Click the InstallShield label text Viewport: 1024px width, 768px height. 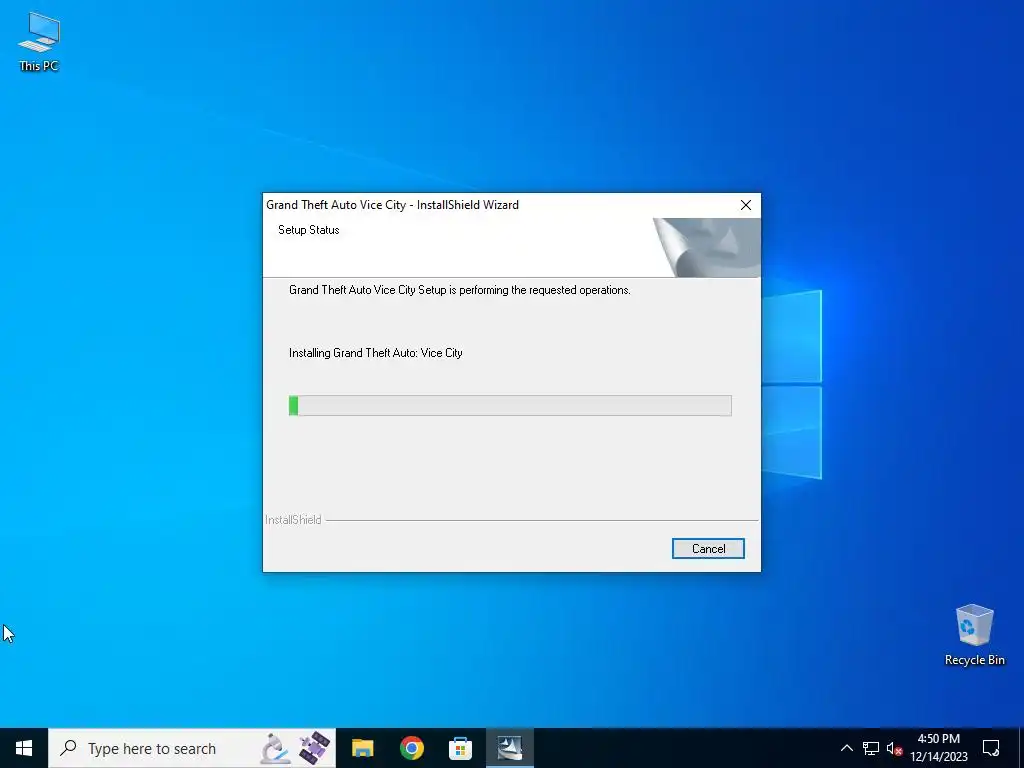[x=293, y=520]
